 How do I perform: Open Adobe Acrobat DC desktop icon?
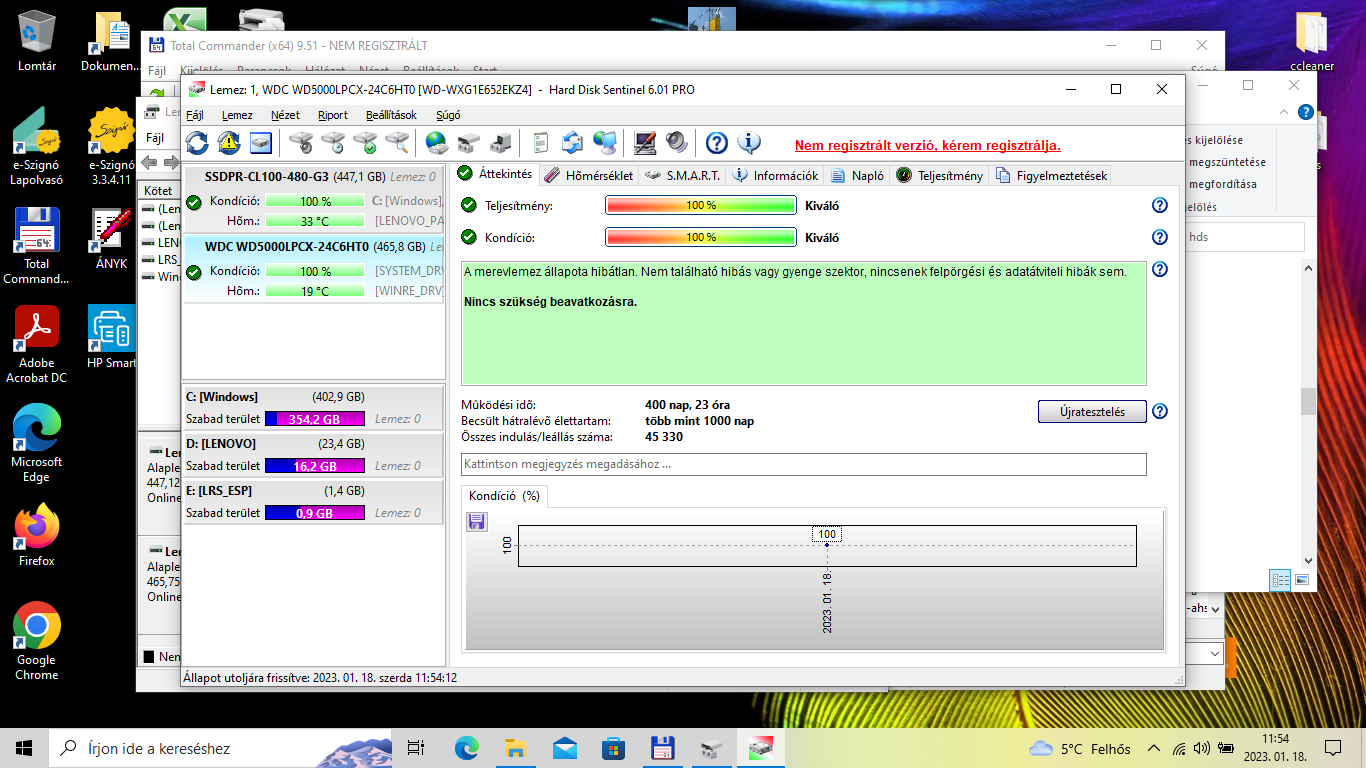point(36,344)
